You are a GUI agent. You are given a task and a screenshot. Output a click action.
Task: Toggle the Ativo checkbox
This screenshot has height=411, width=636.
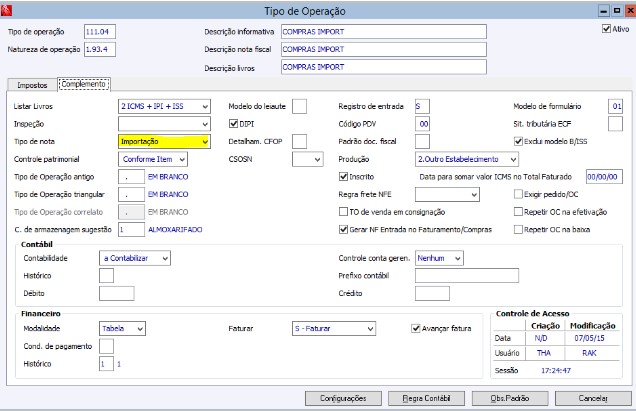click(606, 30)
